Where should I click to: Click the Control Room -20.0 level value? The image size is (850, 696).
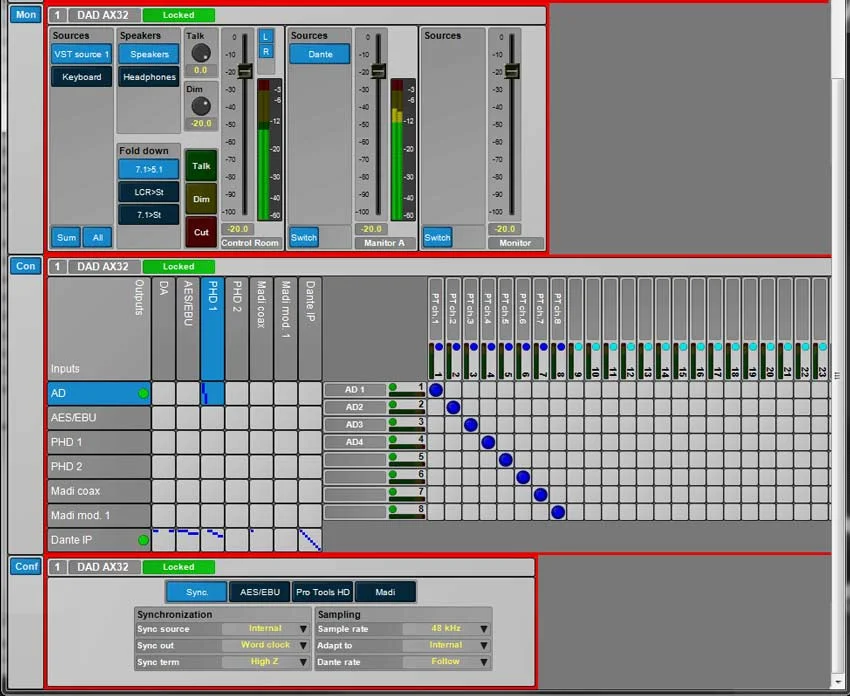237,229
